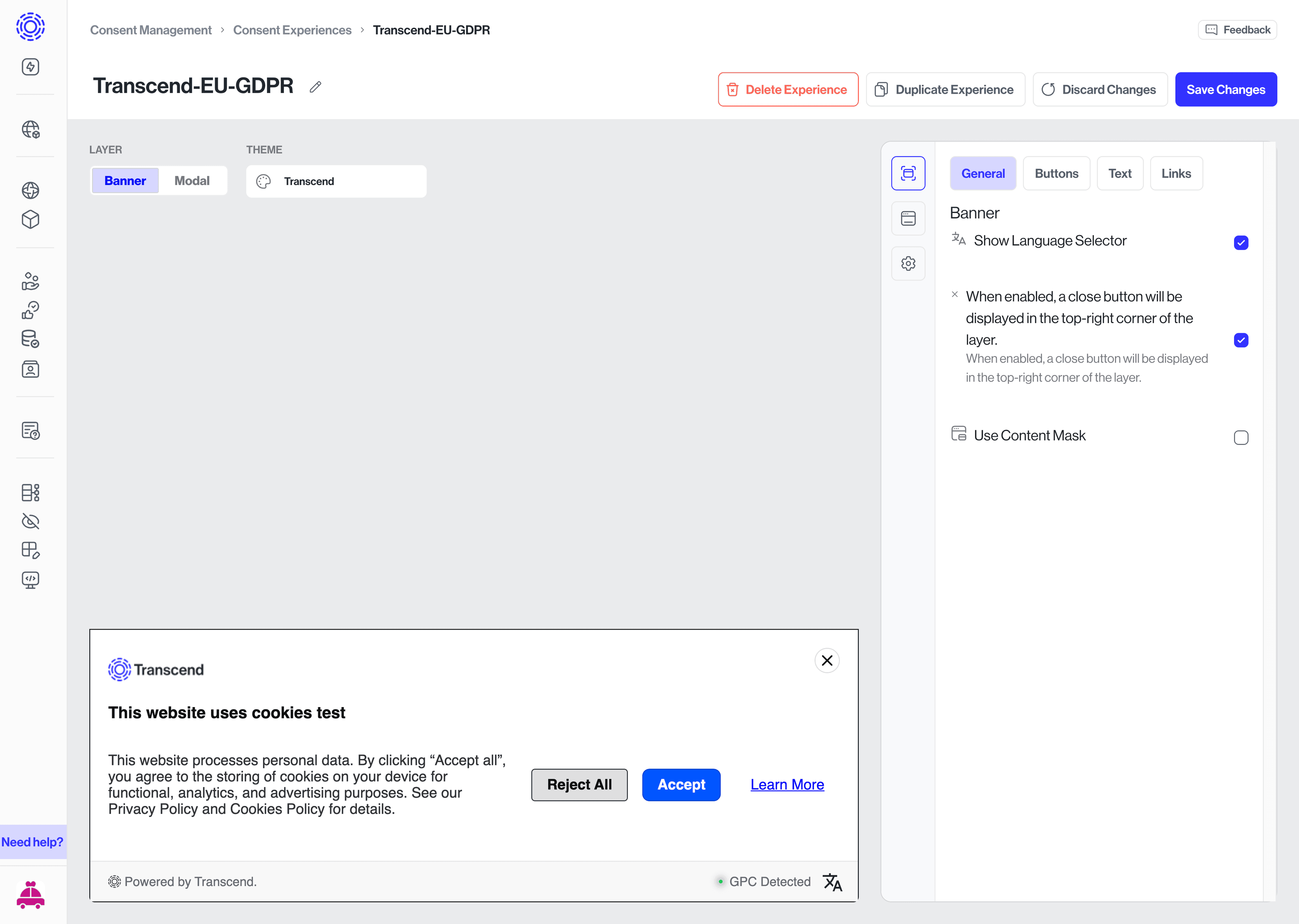Enable the Use Content Mask checkbox
The width and height of the screenshot is (1299, 924).
(1241, 437)
